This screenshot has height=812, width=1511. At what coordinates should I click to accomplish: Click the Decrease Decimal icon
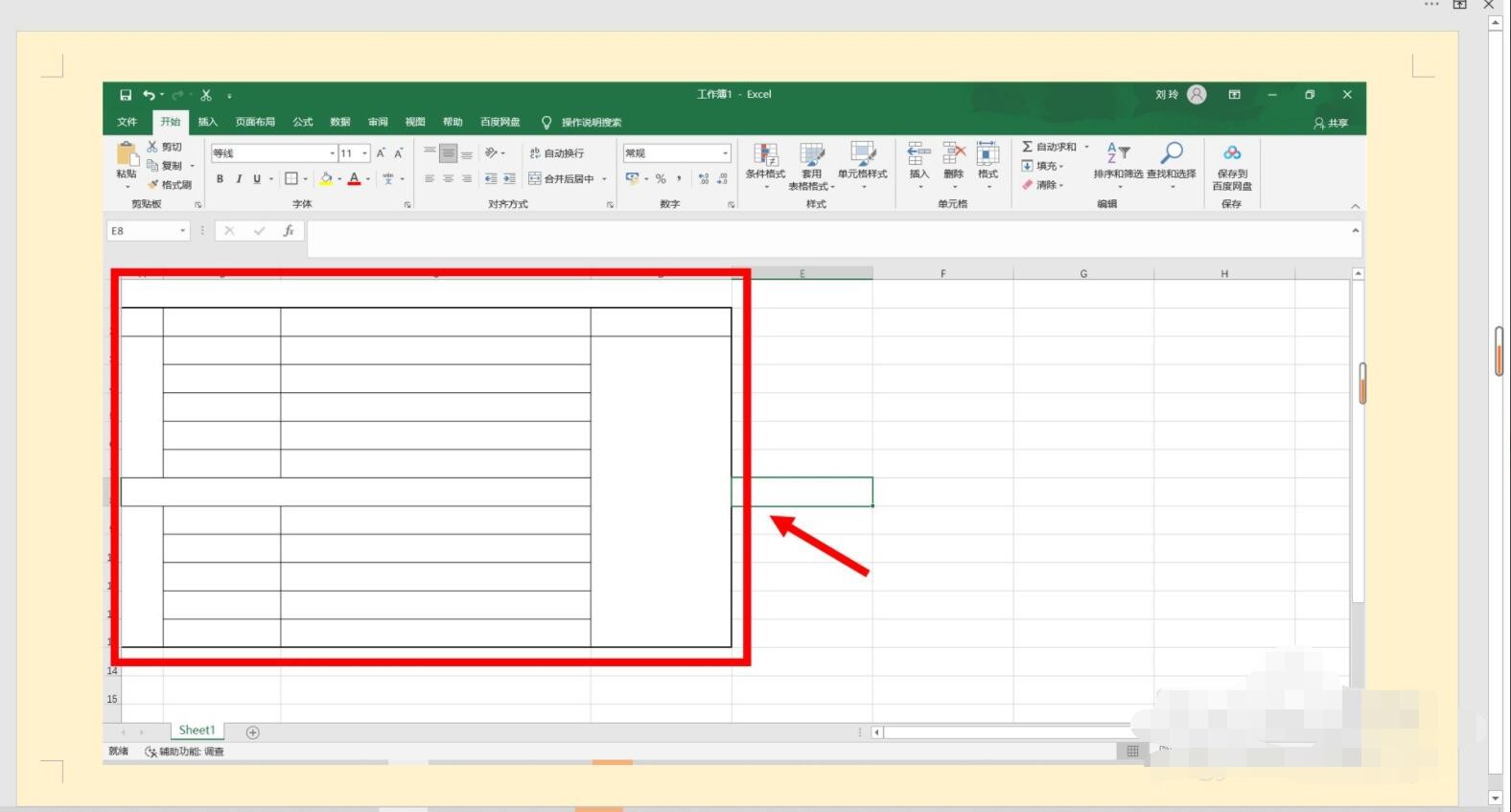[722, 179]
